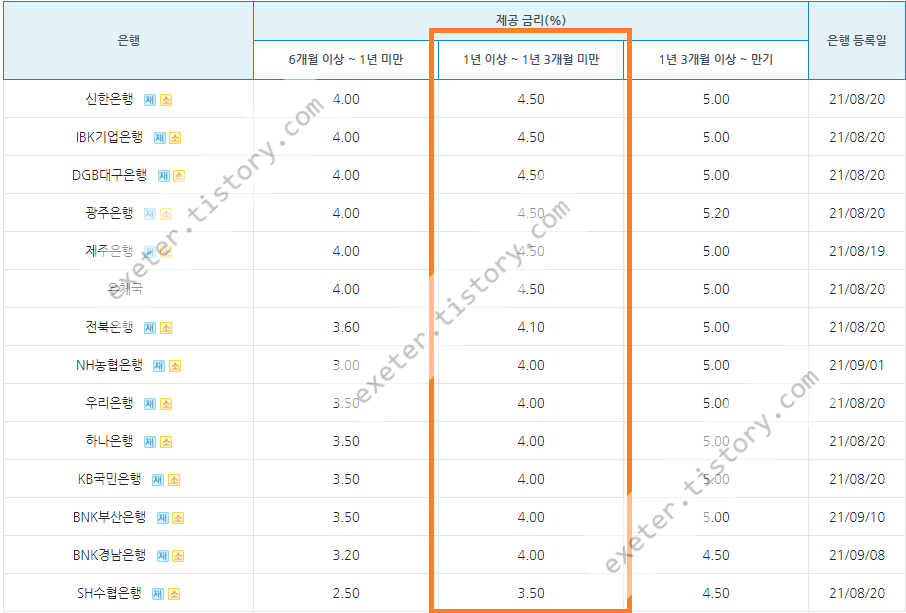Open the 우체국 entry in the bank column
Image resolution: width=906 pixels, height=613 pixels.
point(125,289)
